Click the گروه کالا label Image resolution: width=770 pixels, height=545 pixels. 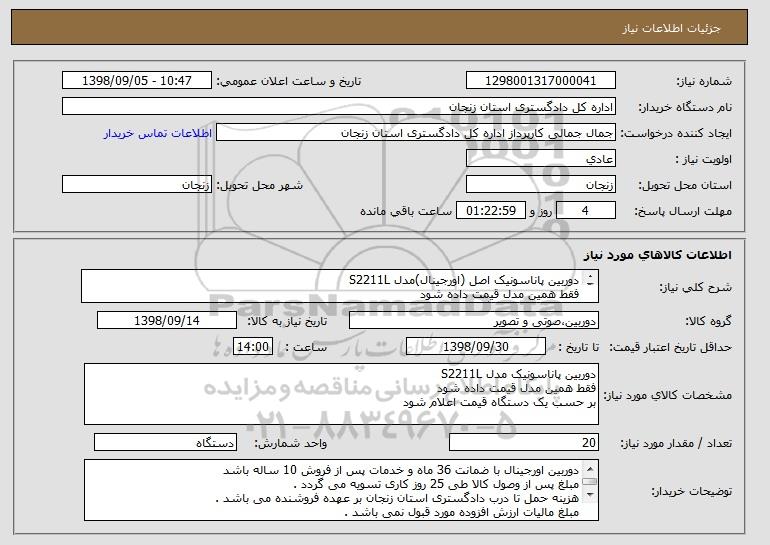(x=709, y=322)
